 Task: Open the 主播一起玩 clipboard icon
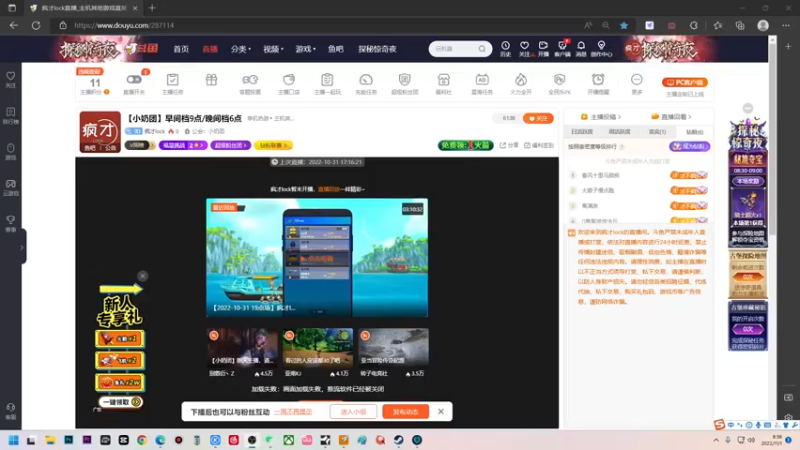pos(327,80)
